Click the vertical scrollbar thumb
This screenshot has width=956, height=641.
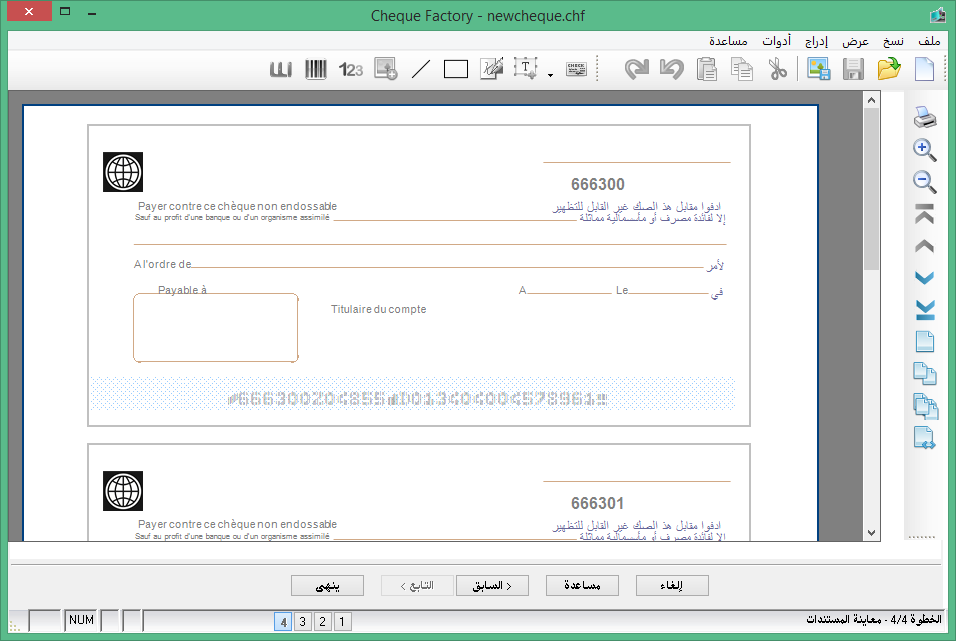871,189
